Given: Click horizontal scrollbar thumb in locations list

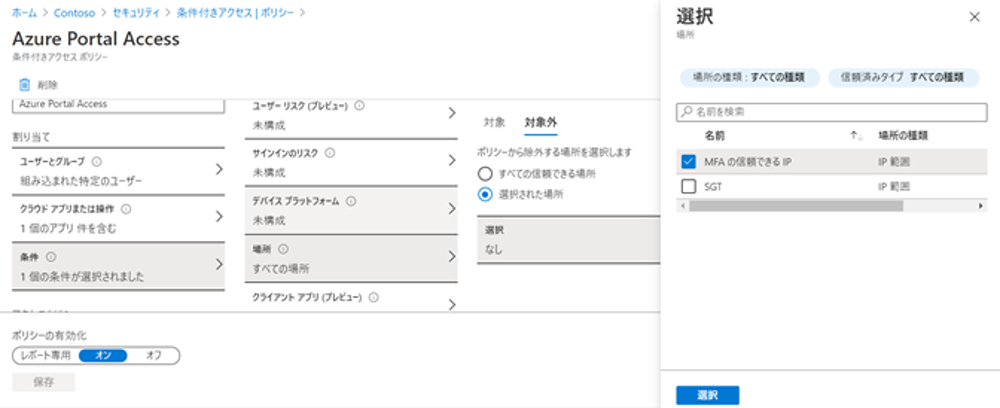Looking at the screenshot, I should [x=796, y=206].
